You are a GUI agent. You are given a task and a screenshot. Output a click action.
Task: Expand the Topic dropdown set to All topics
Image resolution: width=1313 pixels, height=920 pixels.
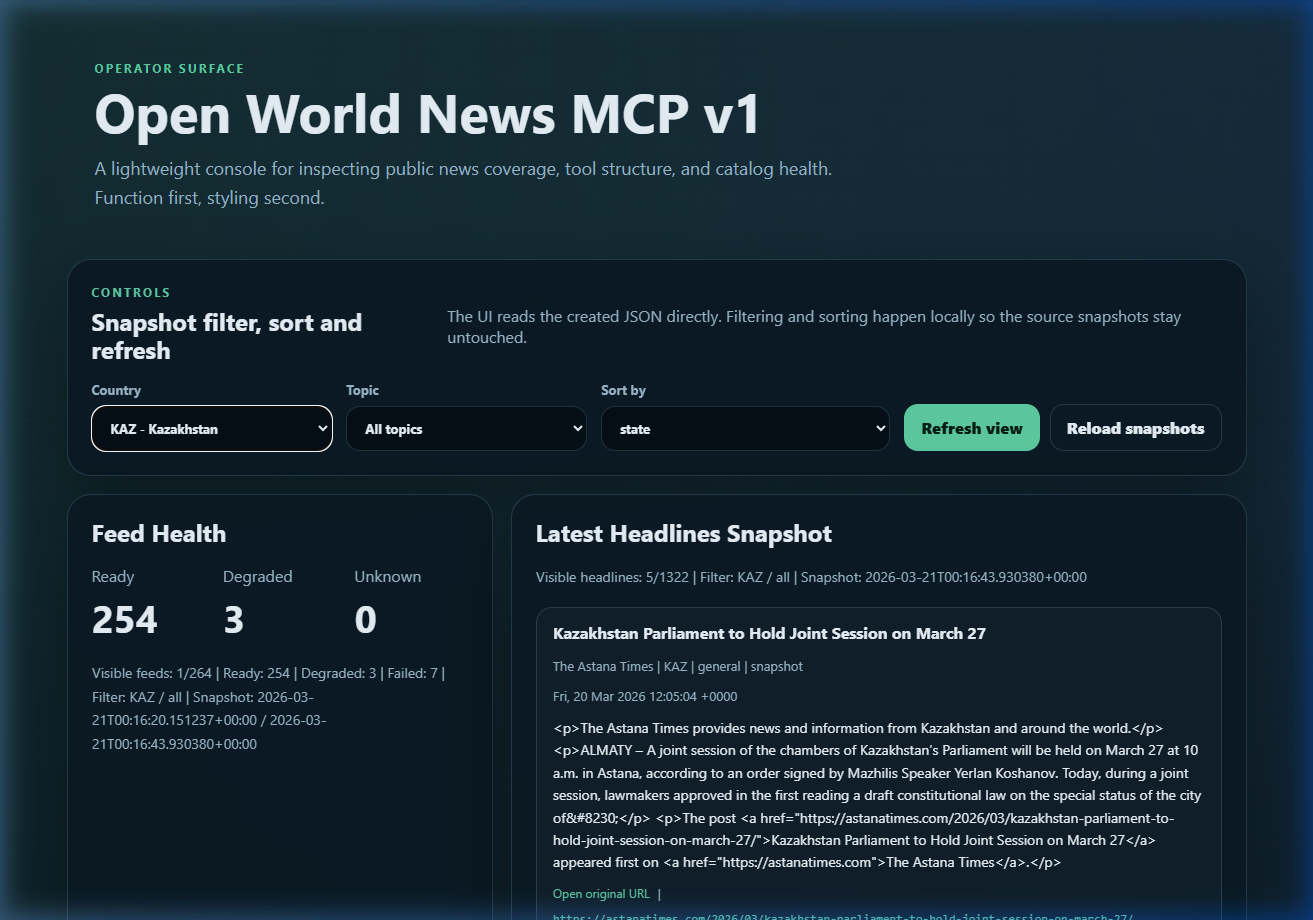[x=466, y=428]
